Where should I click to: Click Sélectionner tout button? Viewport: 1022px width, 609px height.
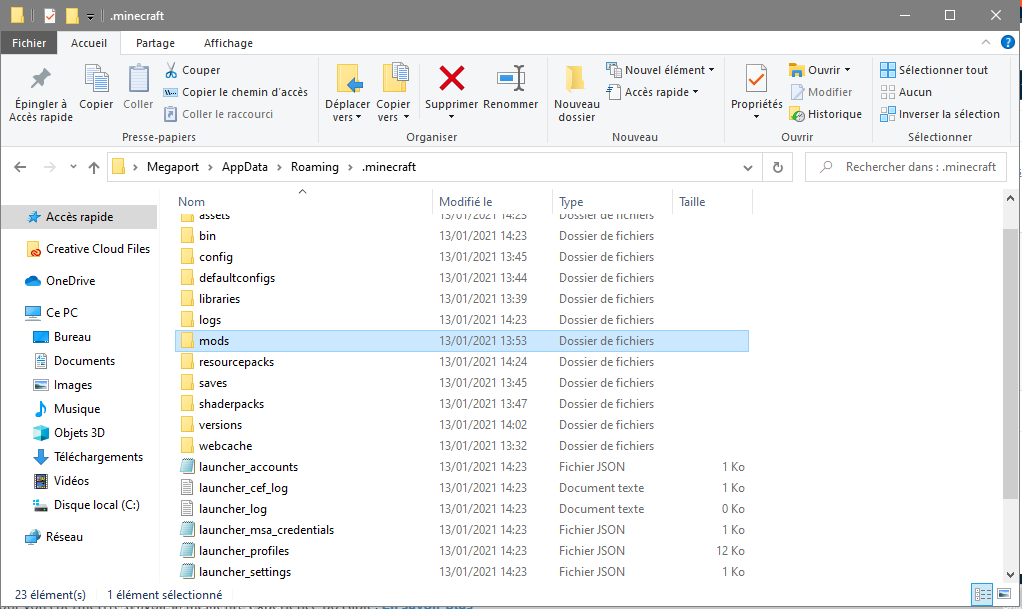click(934, 70)
